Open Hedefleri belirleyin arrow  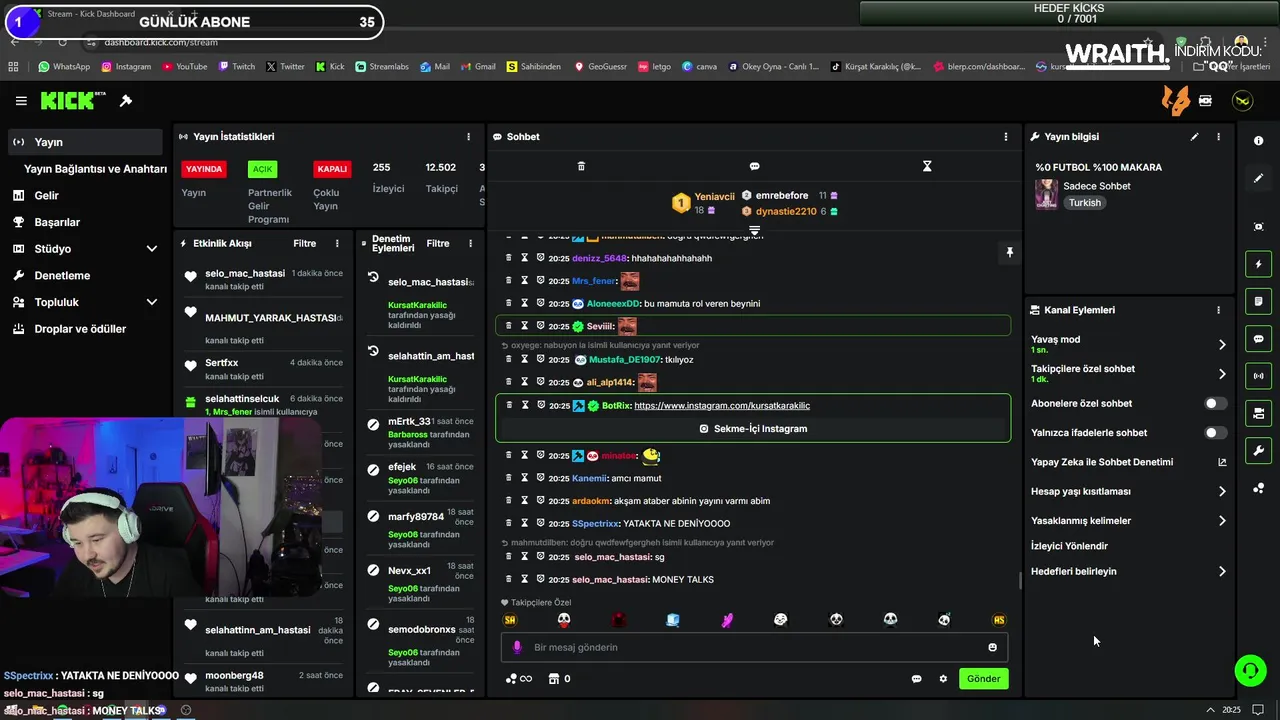pos(1222,572)
